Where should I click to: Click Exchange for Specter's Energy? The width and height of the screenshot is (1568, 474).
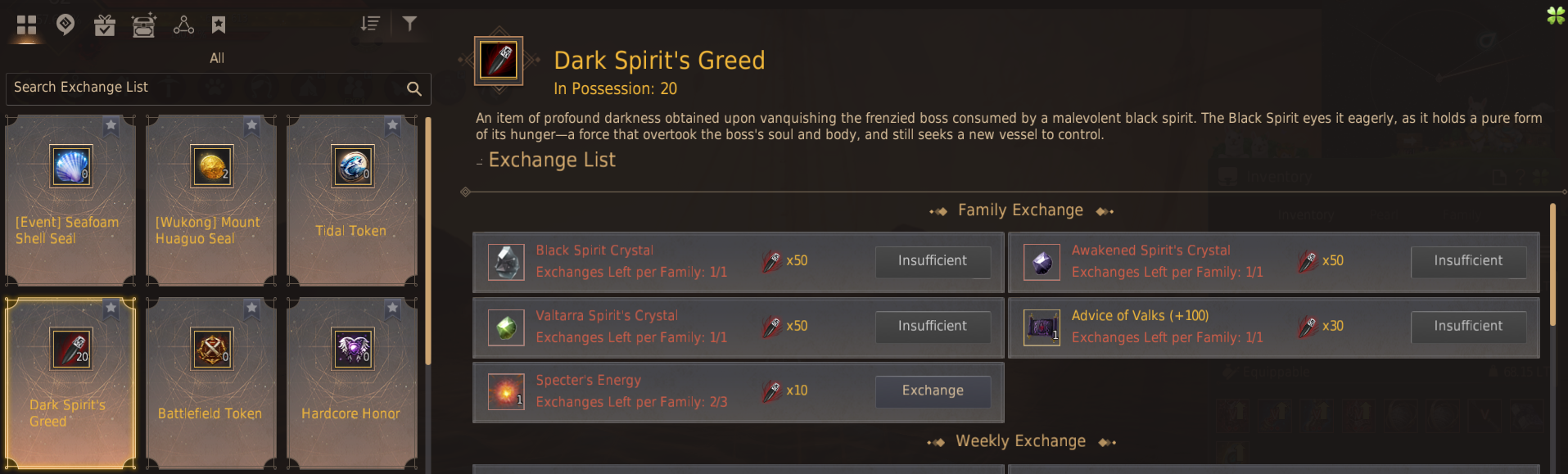coord(933,391)
